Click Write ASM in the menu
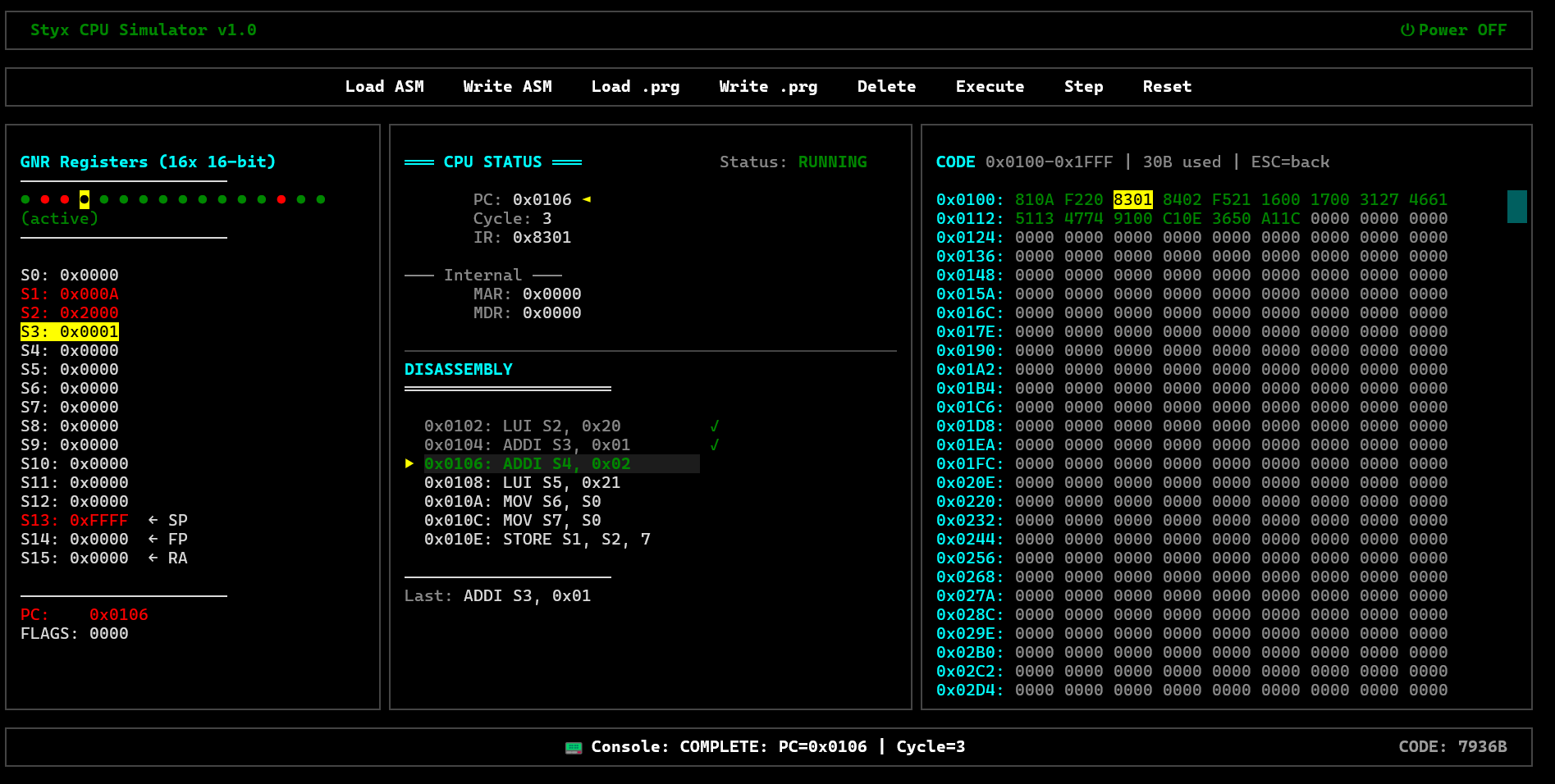The image size is (1555, 784). pyautogui.click(x=507, y=87)
